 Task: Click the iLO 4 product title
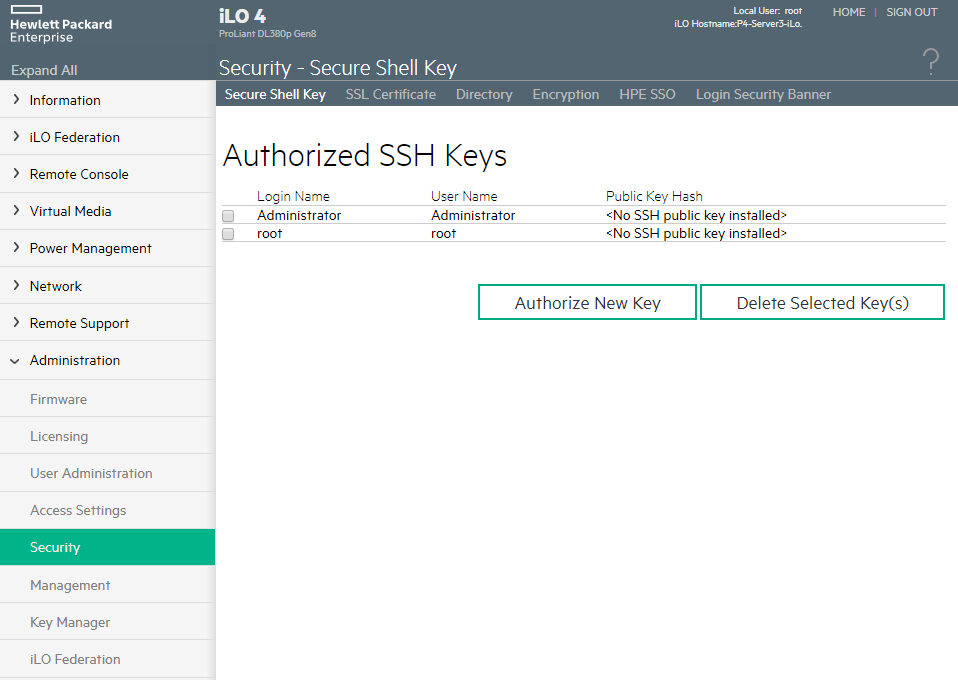[243, 16]
